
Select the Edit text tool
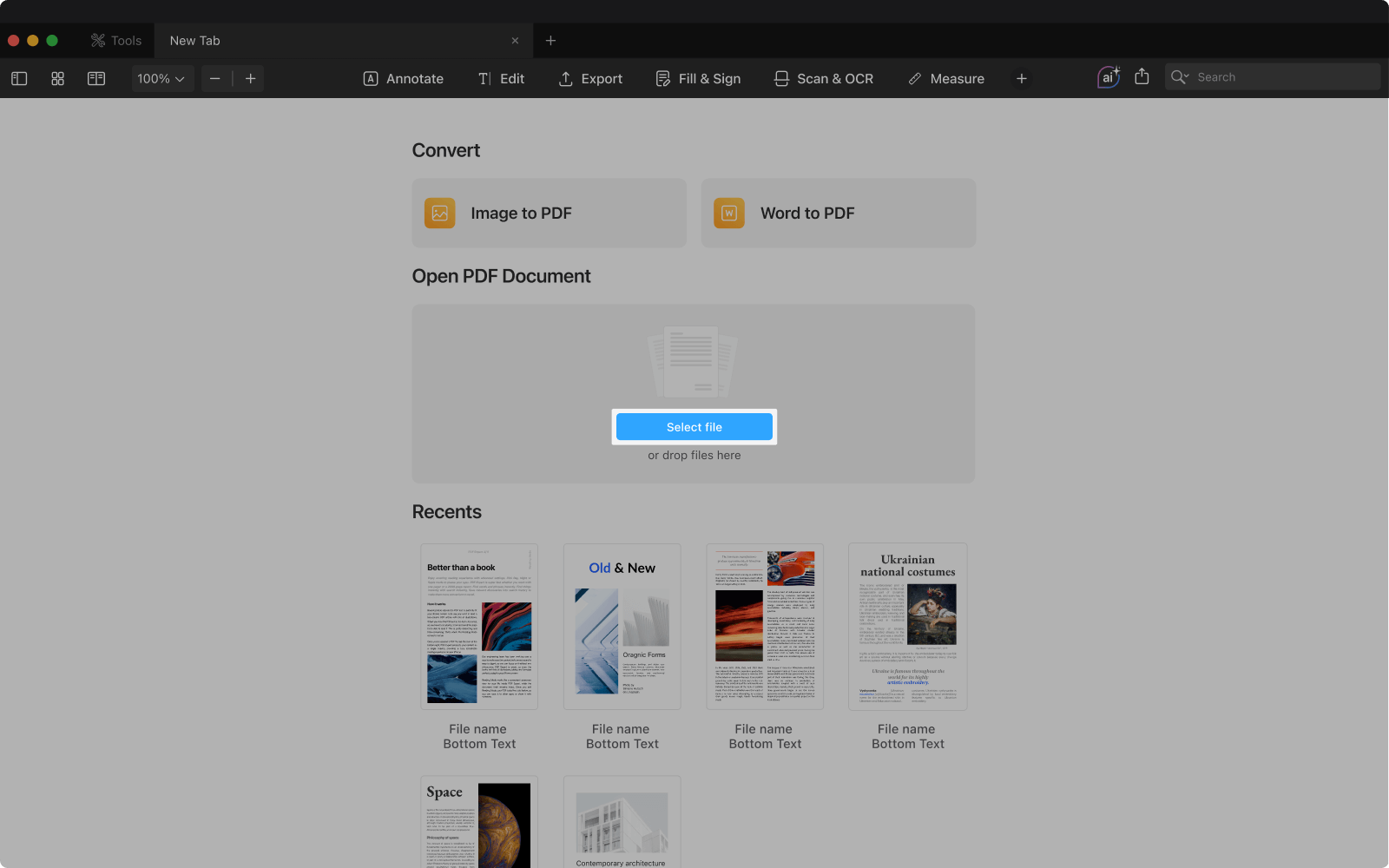(501, 78)
